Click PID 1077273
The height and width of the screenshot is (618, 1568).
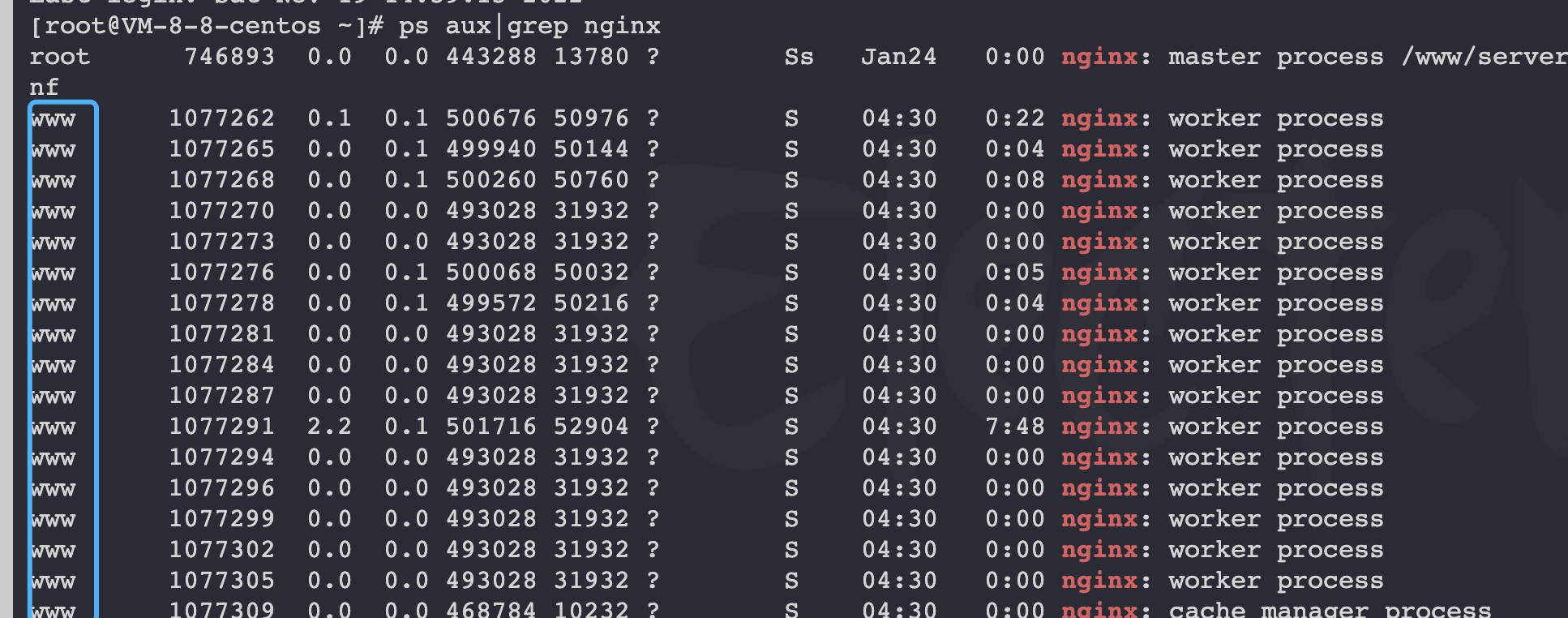(221, 242)
